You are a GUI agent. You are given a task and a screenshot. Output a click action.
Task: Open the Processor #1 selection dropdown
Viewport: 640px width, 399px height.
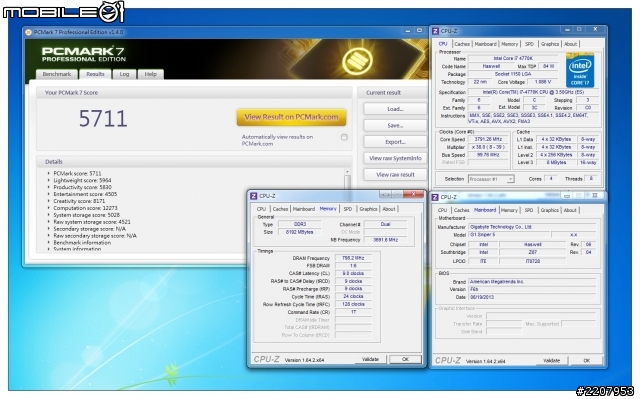491,179
